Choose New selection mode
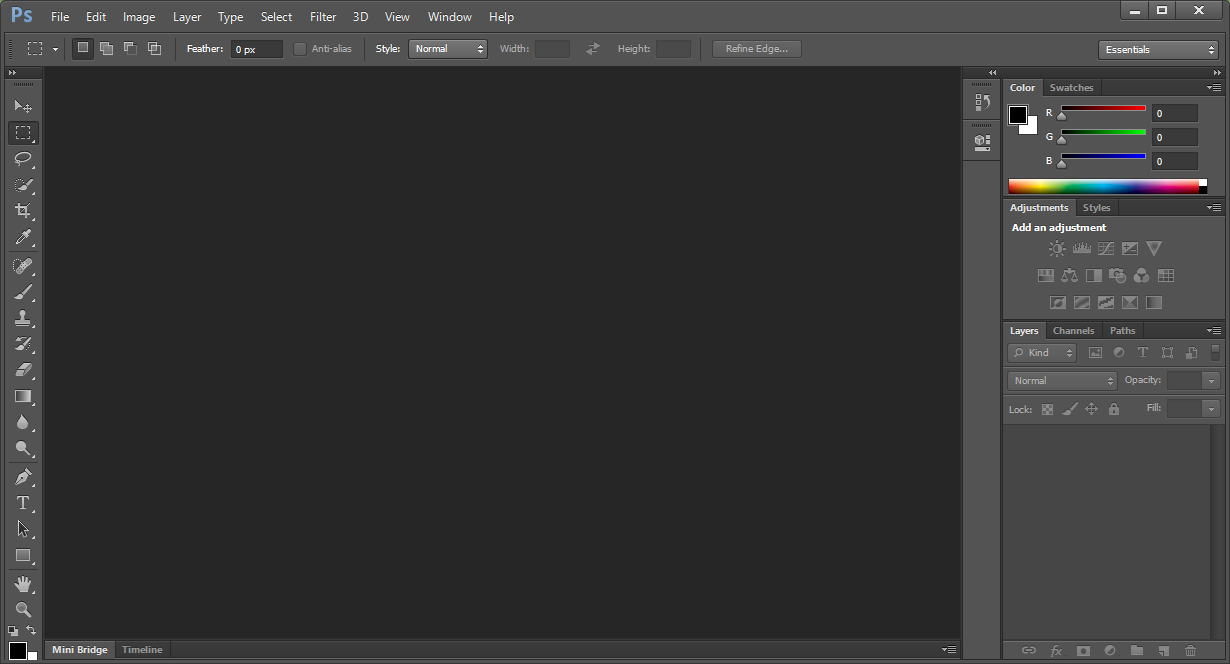 pos(82,48)
